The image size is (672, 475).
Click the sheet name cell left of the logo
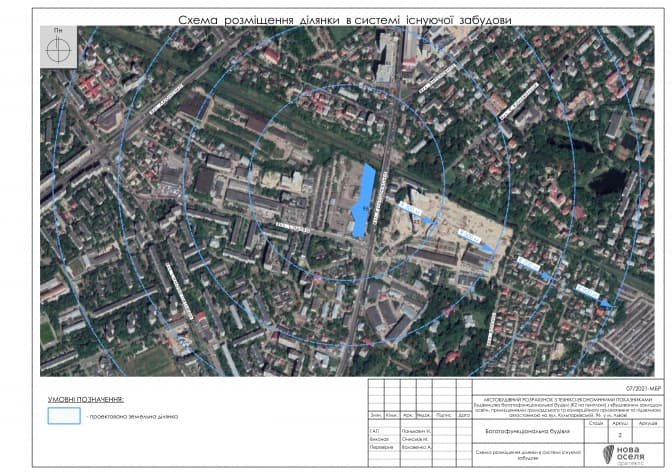pos(528,455)
